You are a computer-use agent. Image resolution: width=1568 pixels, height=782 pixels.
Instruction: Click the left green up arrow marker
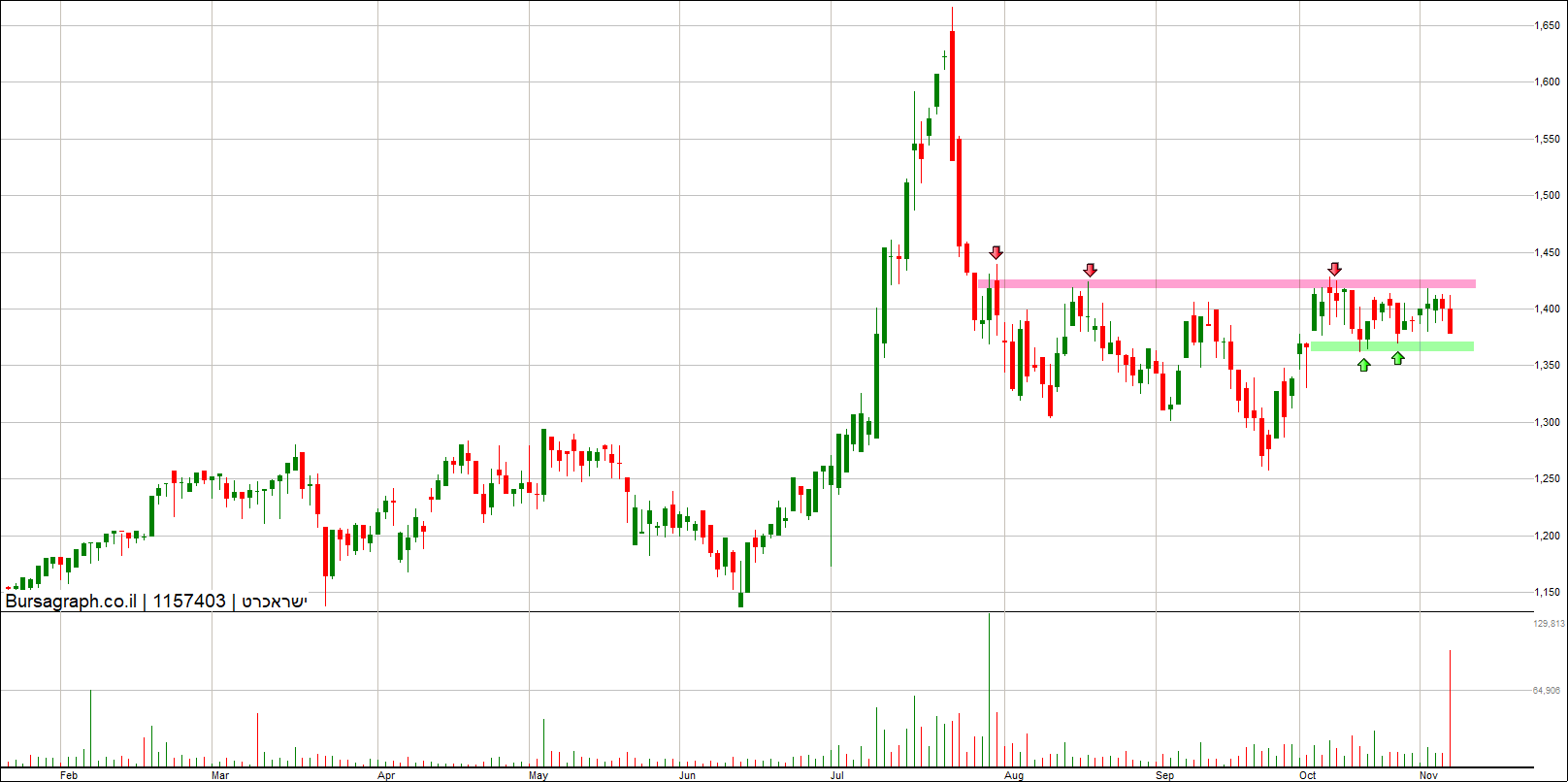1364,365
